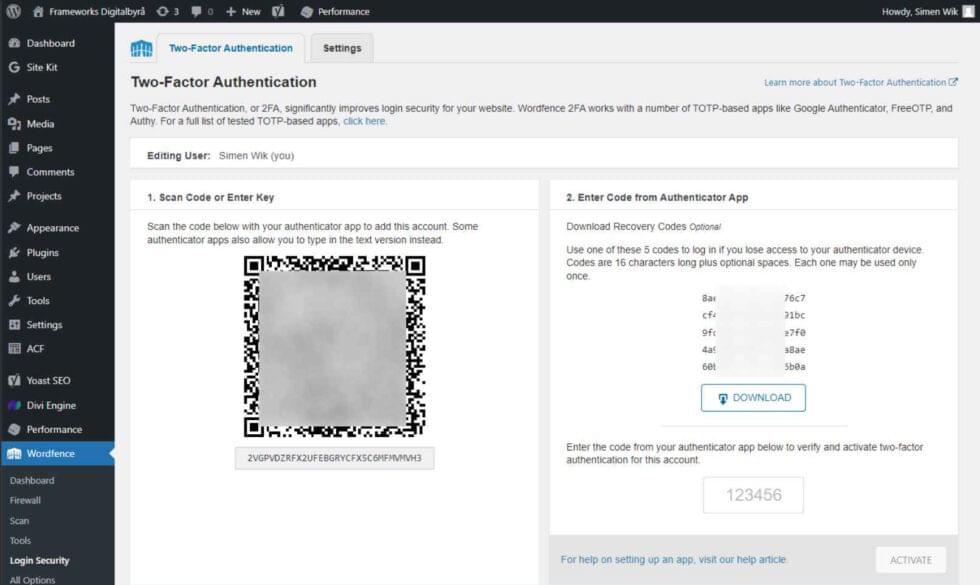Open pending updates icon showing 3
Viewport: 980px width, 585px height.
pos(168,11)
